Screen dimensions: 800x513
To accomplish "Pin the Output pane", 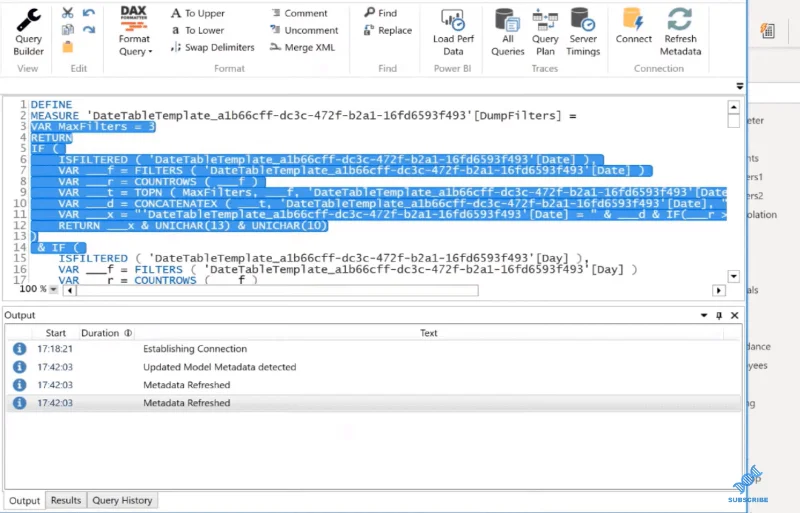I will [719, 315].
